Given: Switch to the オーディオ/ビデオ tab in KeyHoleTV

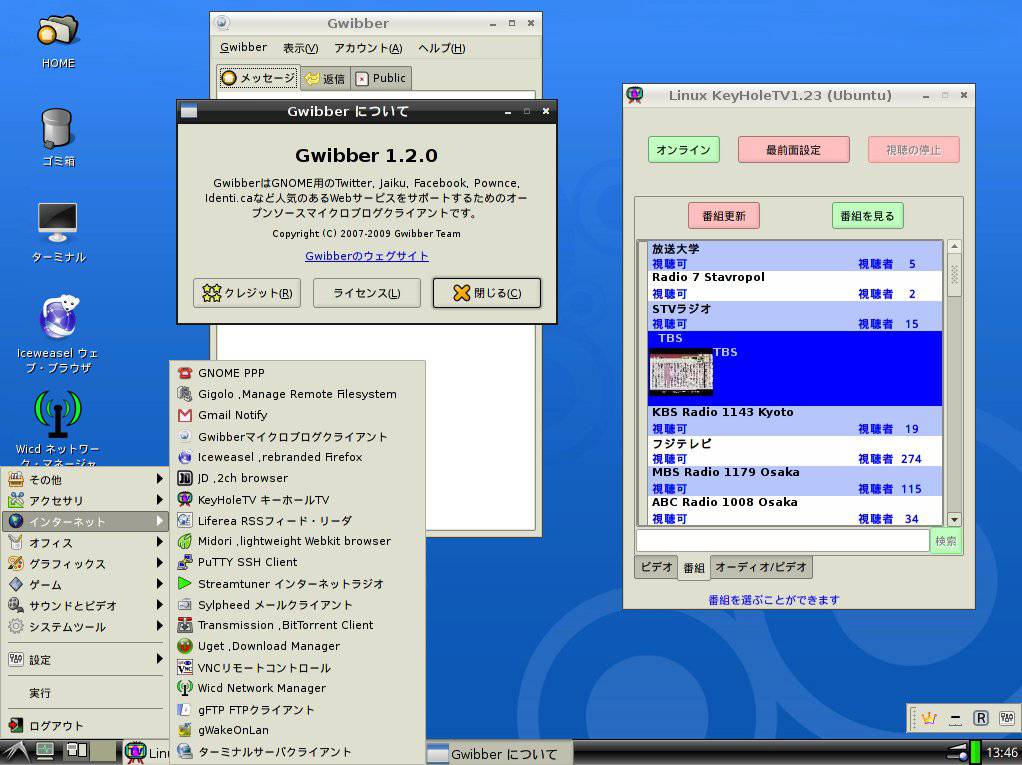Looking at the screenshot, I should point(761,567).
